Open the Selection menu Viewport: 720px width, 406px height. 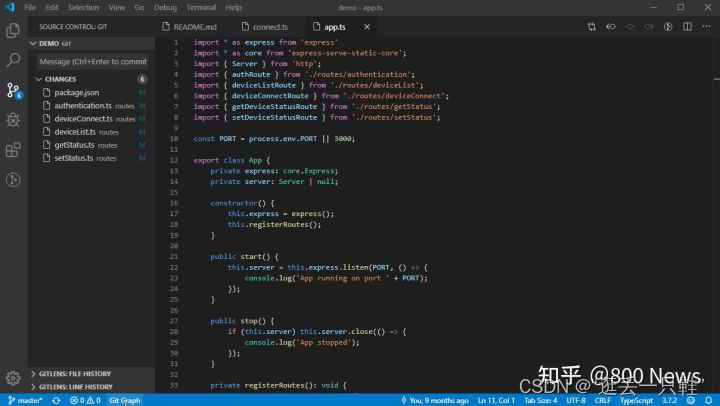(x=83, y=7)
